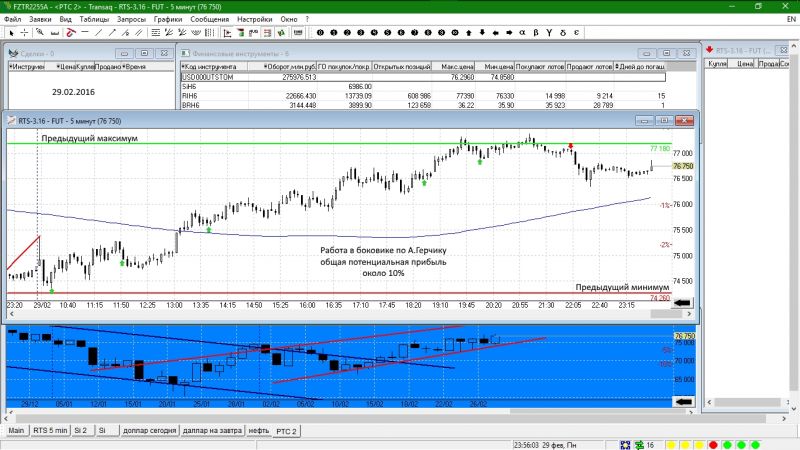Insert the delta symbol marker
Image resolution: width=800 pixels, height=450 pixels.
563,33
